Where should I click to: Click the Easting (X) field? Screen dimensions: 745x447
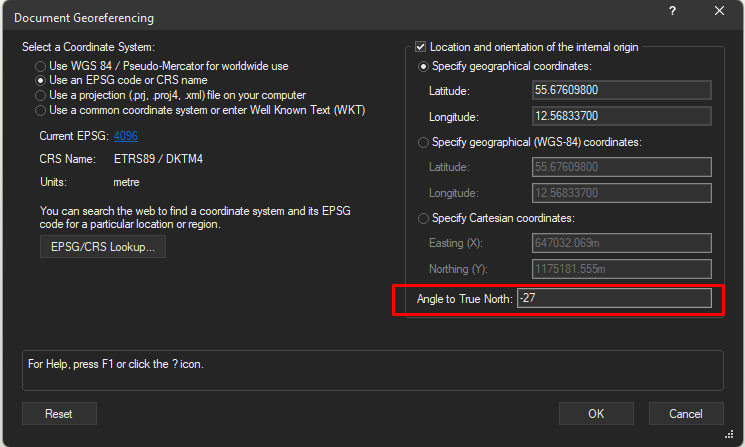(x=622, y=242)
